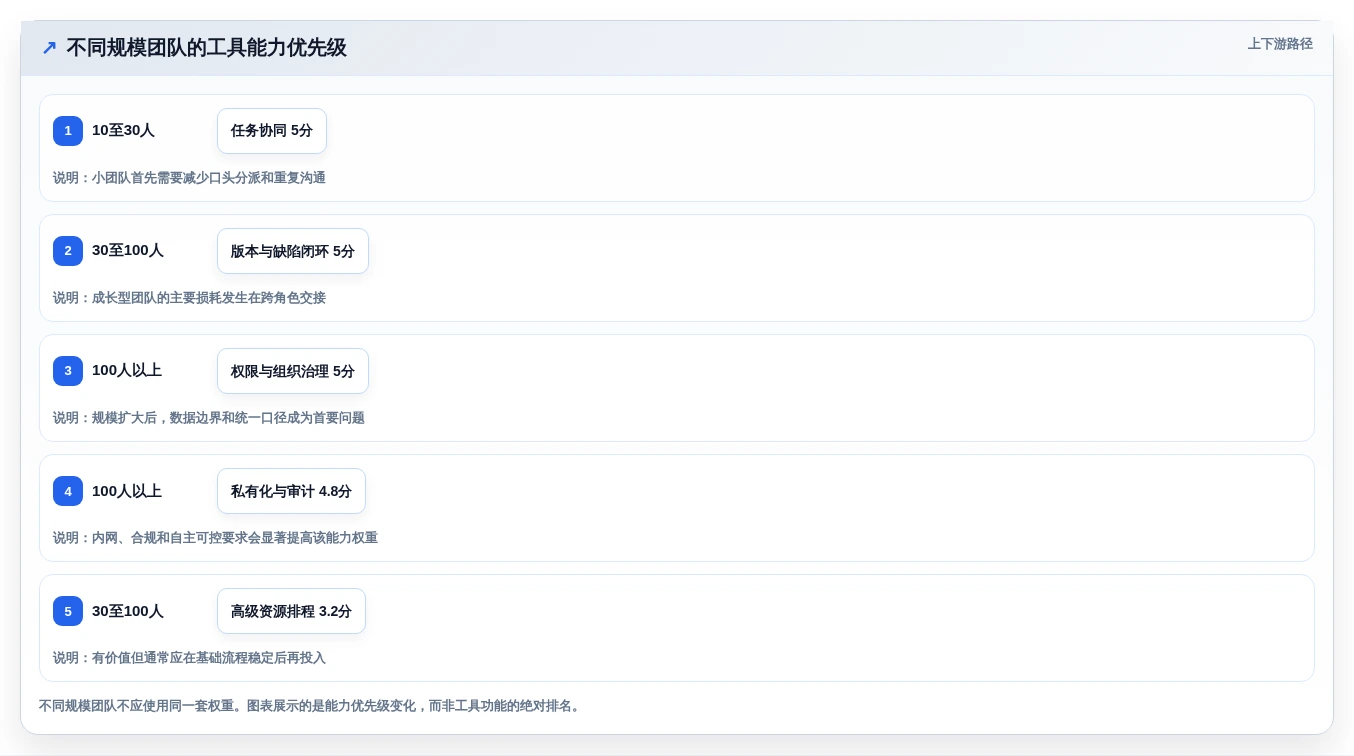The height and width of the screenshot is (756, 1354).
Task: Select the 版本与缺陷闭环 5分 chip
Action: pyautogui.click(x=293, y=251)
